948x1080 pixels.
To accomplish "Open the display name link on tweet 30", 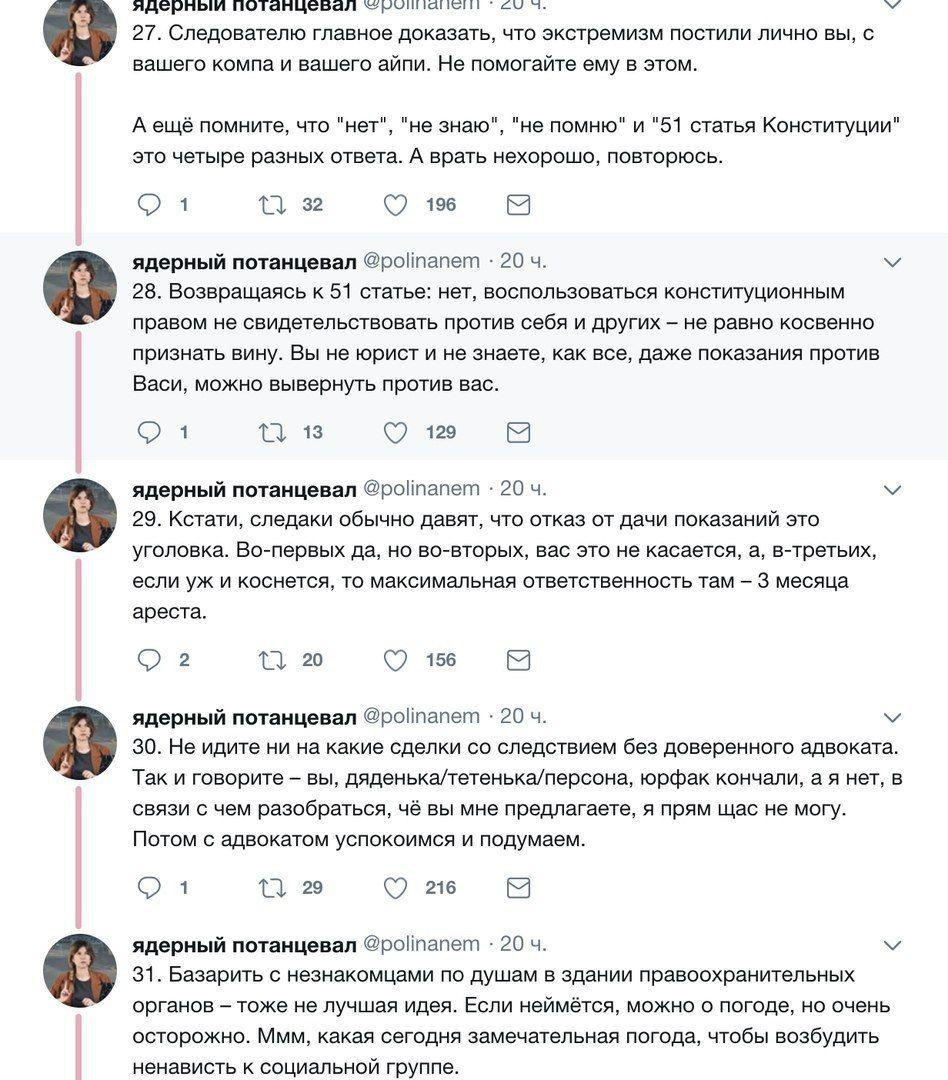I will tap(244, 717).
